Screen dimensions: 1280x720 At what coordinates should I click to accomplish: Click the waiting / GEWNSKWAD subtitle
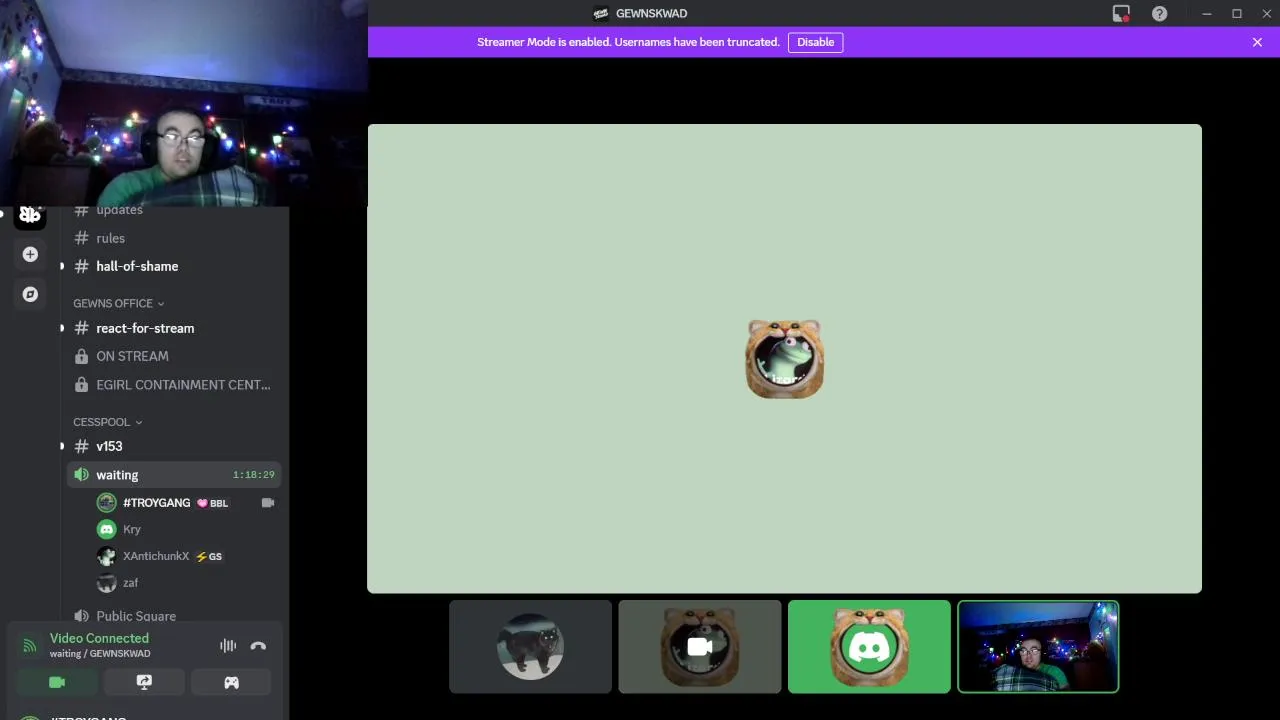(x=100, y=654)
